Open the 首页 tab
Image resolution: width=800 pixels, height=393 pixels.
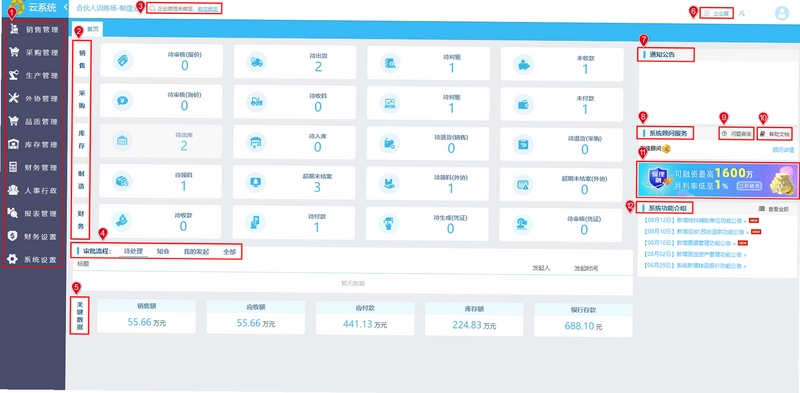tap(93, 29)
